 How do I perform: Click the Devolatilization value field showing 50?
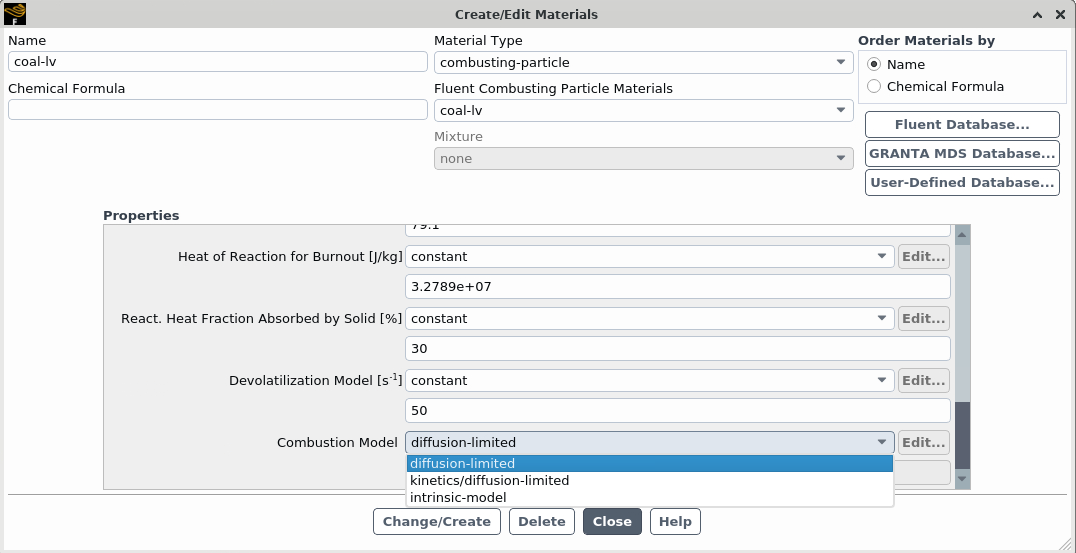click(677, 411)
